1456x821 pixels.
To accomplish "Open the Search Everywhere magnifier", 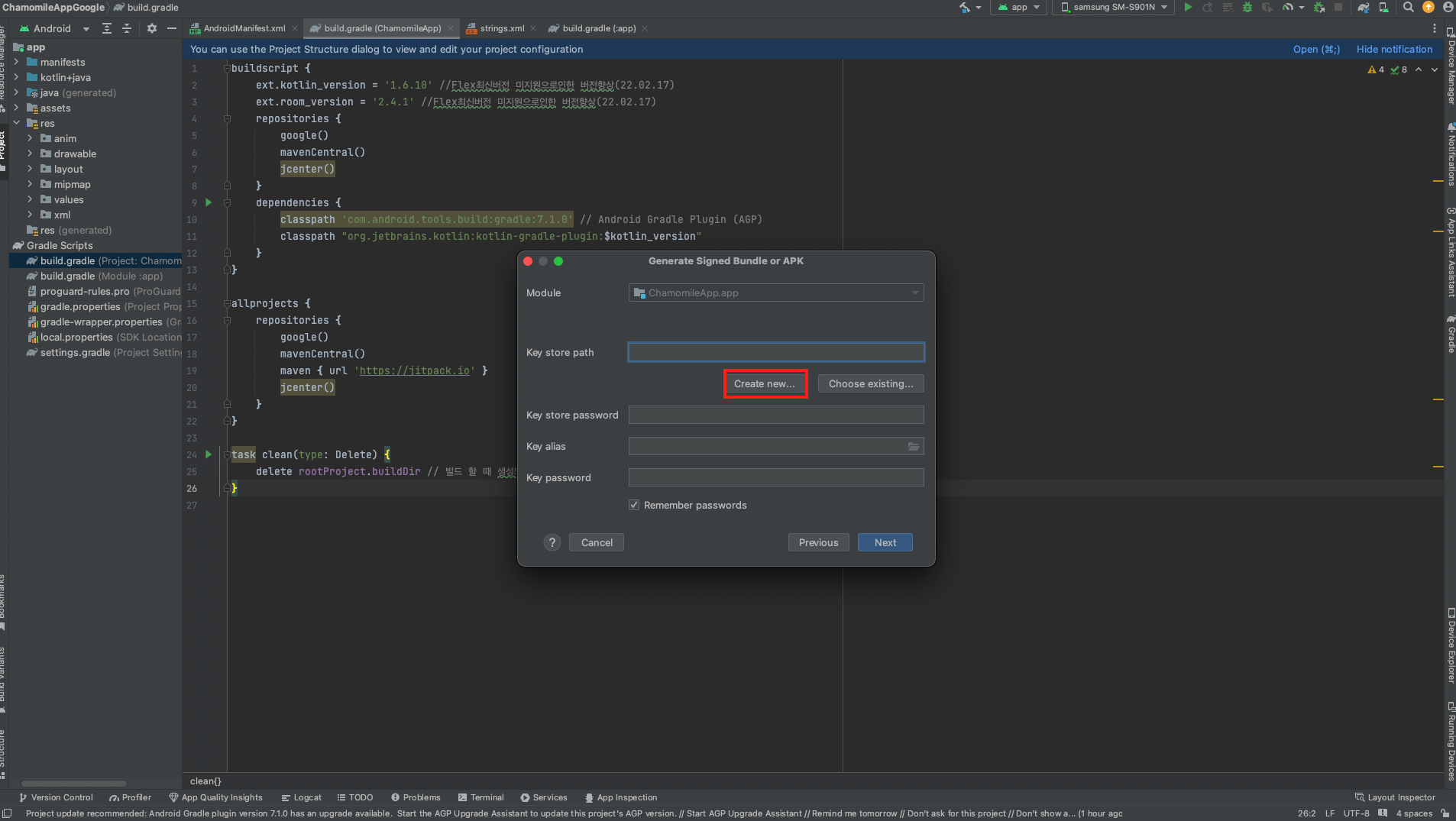I will tap(1408, 8).
